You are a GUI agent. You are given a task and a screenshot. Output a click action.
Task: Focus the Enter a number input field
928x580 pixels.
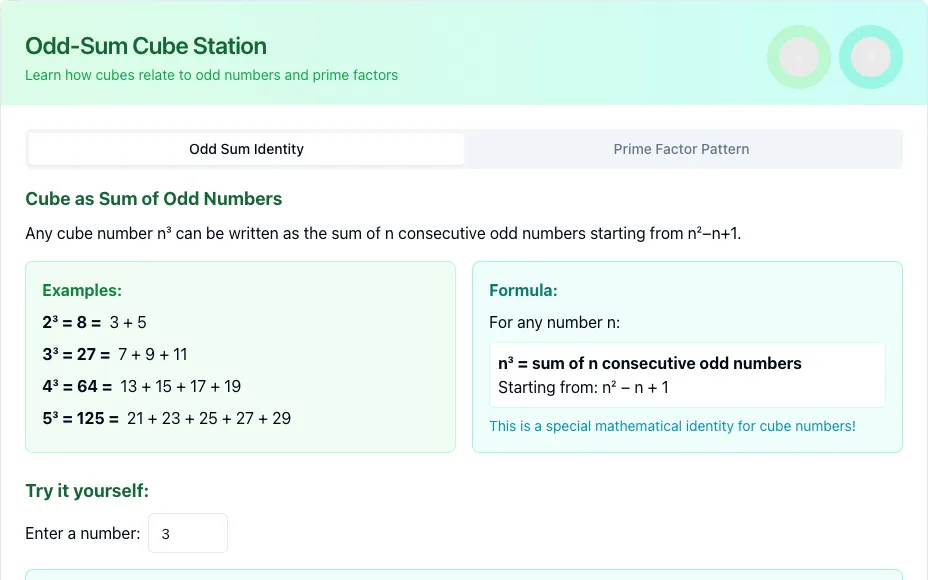(188, 533)
